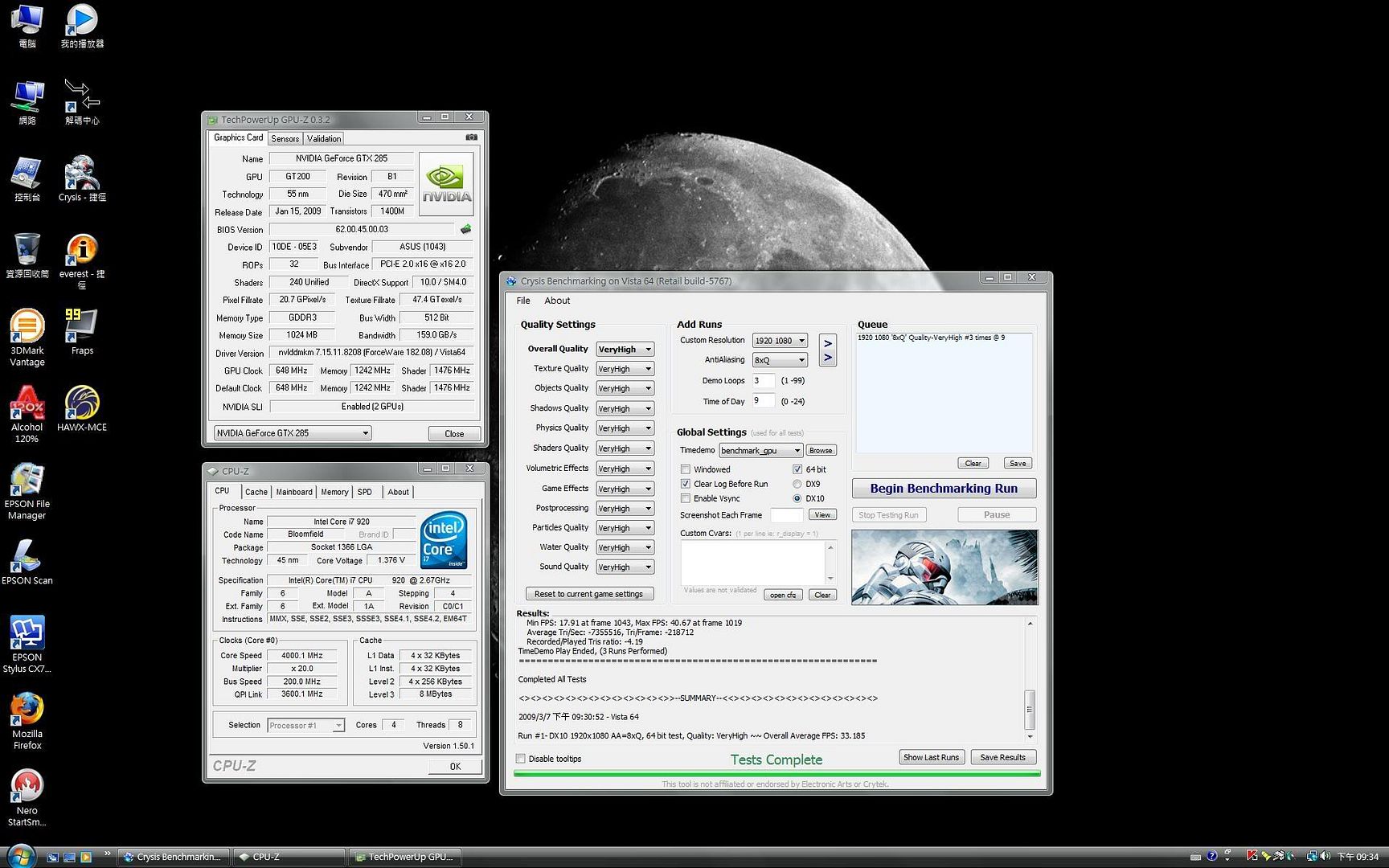This screenshot has height=868, width=1389.
Task: Toggle the Windowed checkbox
Action: click(x=686, y=469)
